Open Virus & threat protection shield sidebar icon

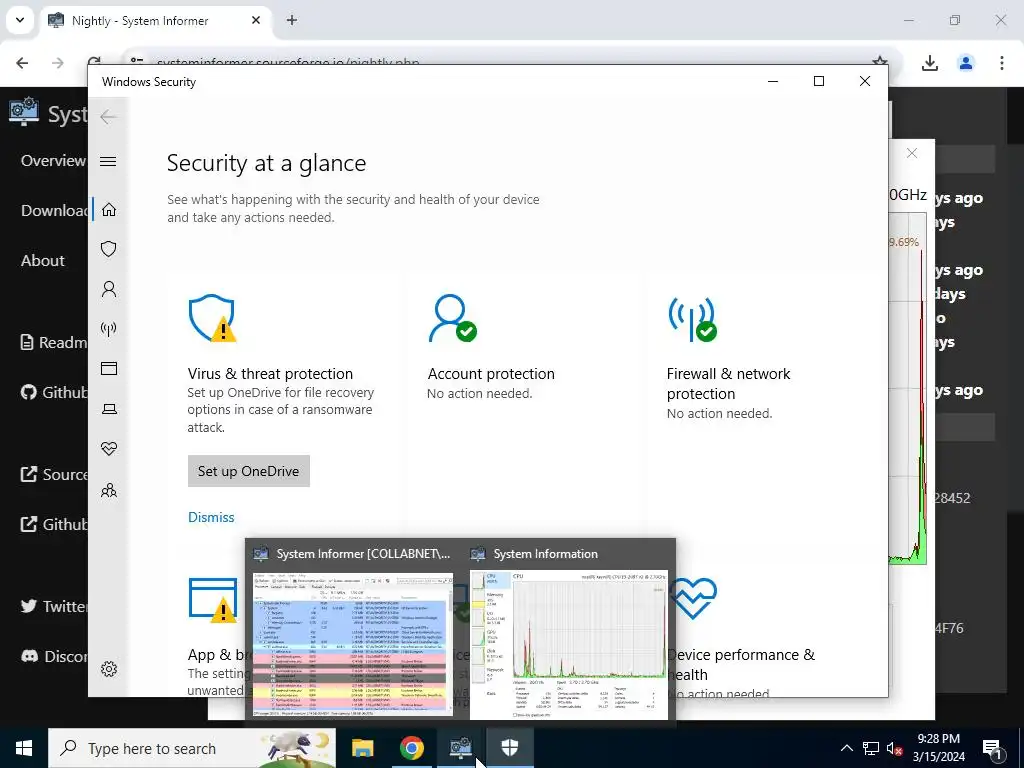[x=109, y=249]
